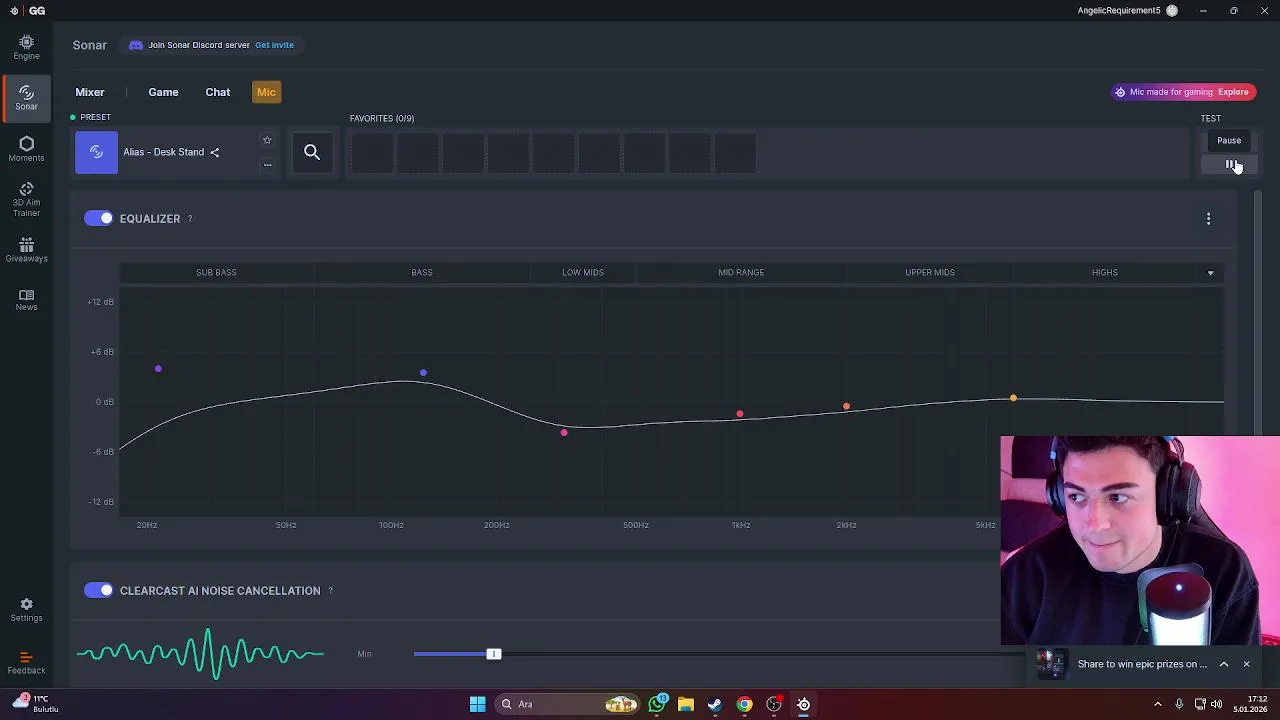The image size is (1280, 720).
Task: Click Get invite Discord link
Action: pos(274,45)
